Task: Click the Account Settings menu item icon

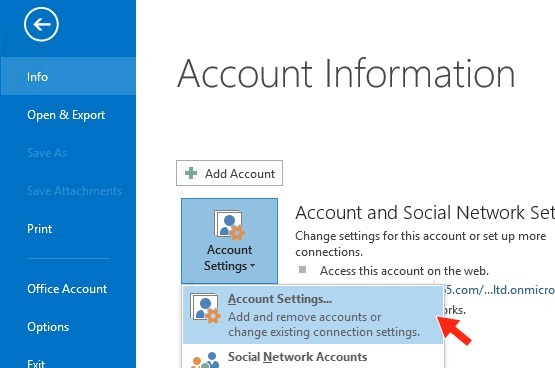Action: tap(205, 308)
